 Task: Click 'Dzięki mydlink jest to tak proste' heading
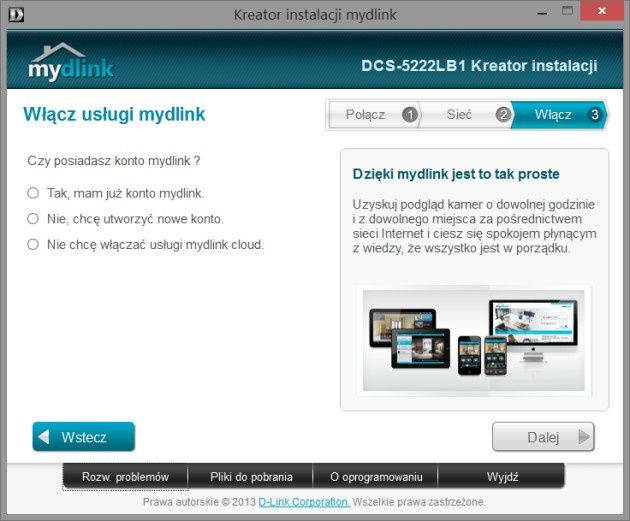tap(456, 174)
